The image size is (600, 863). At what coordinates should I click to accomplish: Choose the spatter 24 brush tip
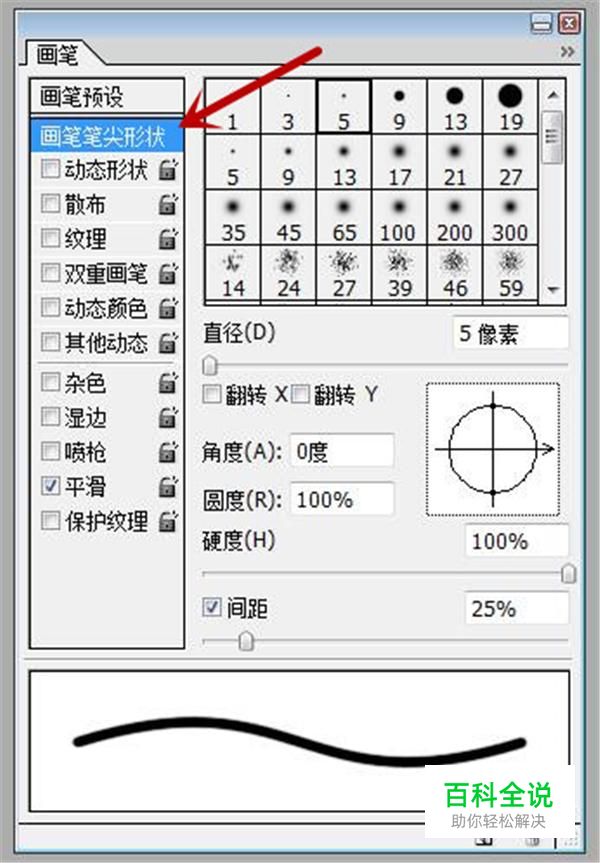point(288,274)
